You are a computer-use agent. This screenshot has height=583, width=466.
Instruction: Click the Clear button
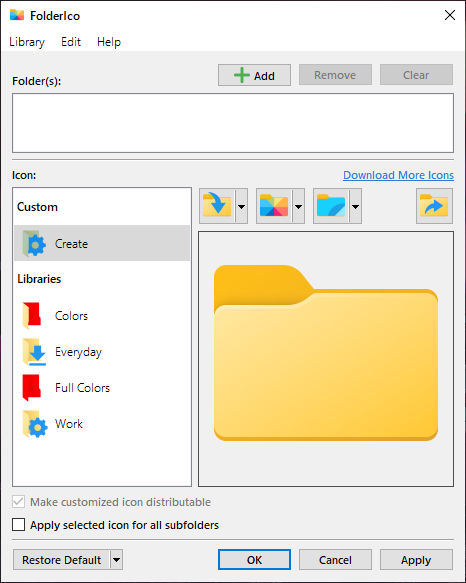point(416,75)
